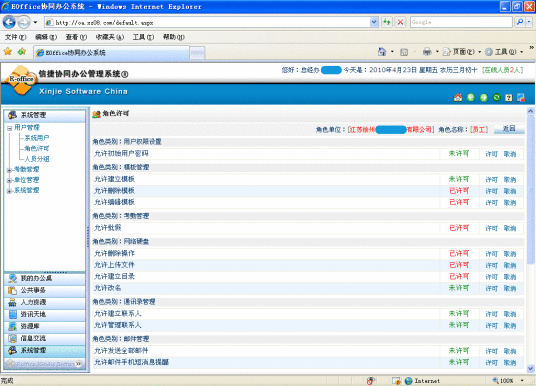This screenshot has width=536, height=386.
Task: Open 系统用户 in the tree
Action: tap(37, 138)
